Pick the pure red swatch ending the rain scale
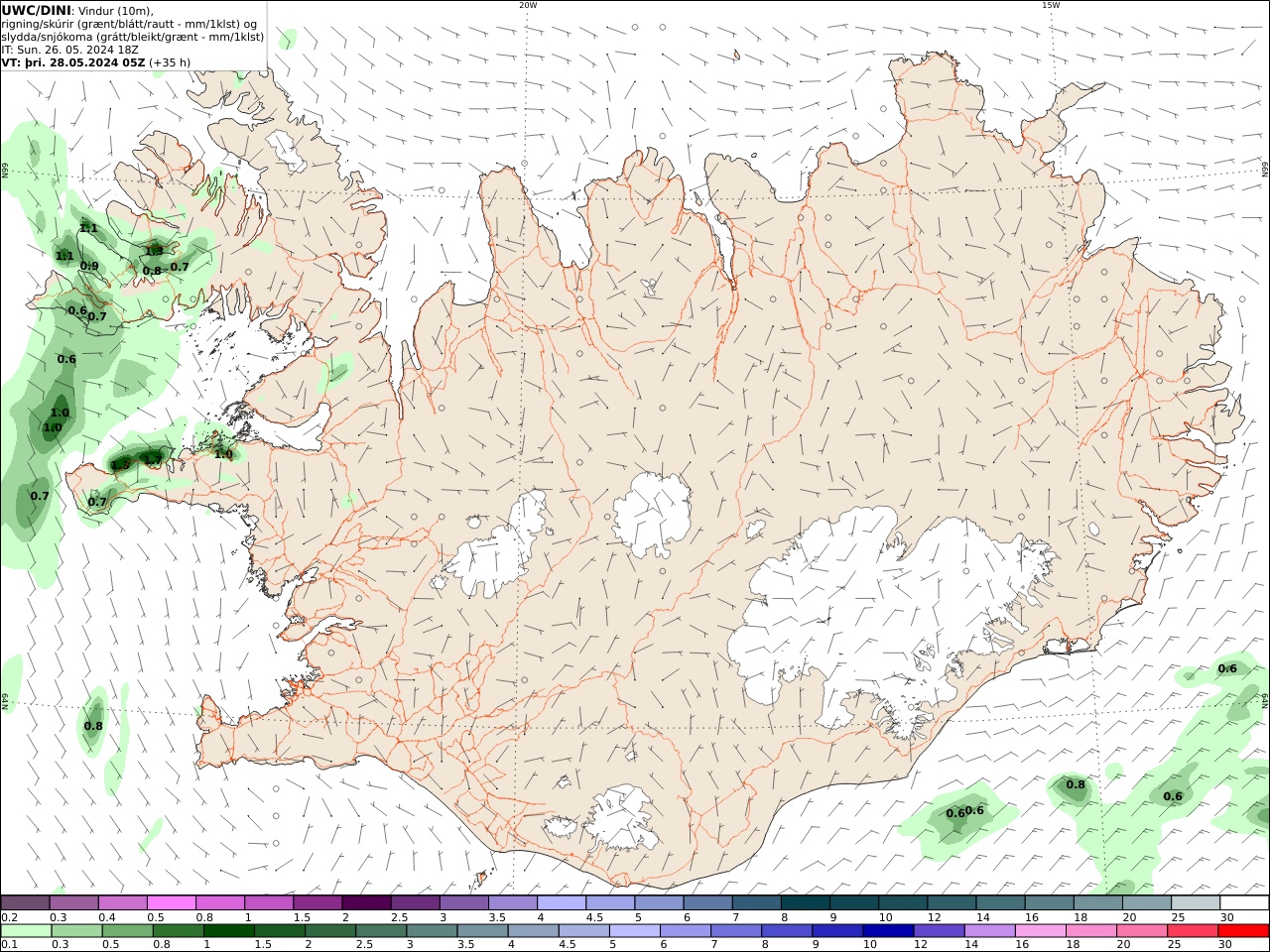Viewport: 1270px width, 952px height. 1243,931
